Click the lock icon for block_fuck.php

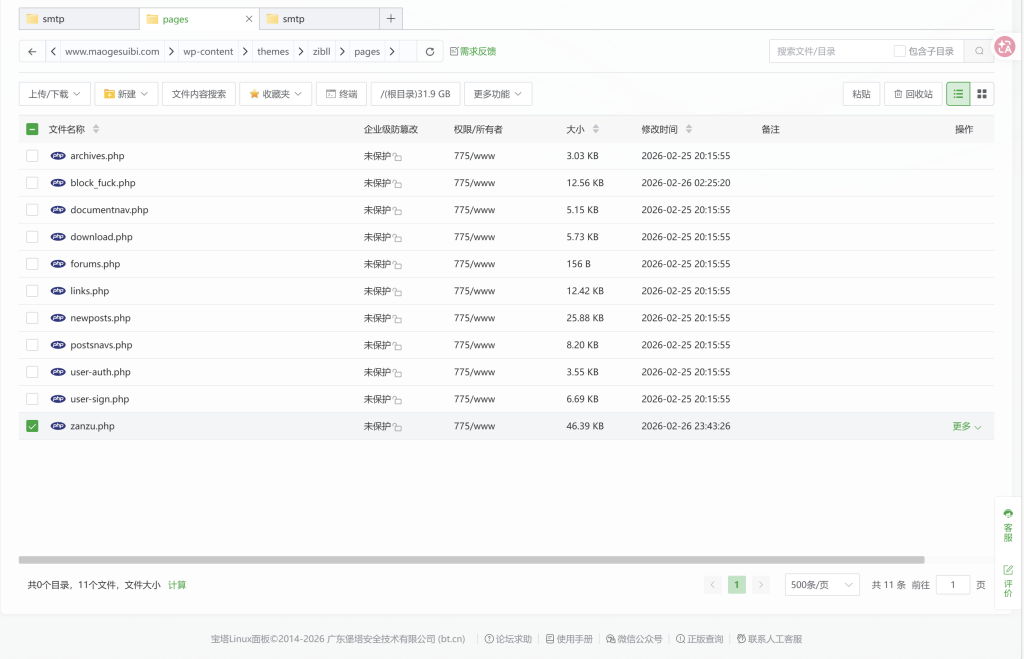point(398,184)
